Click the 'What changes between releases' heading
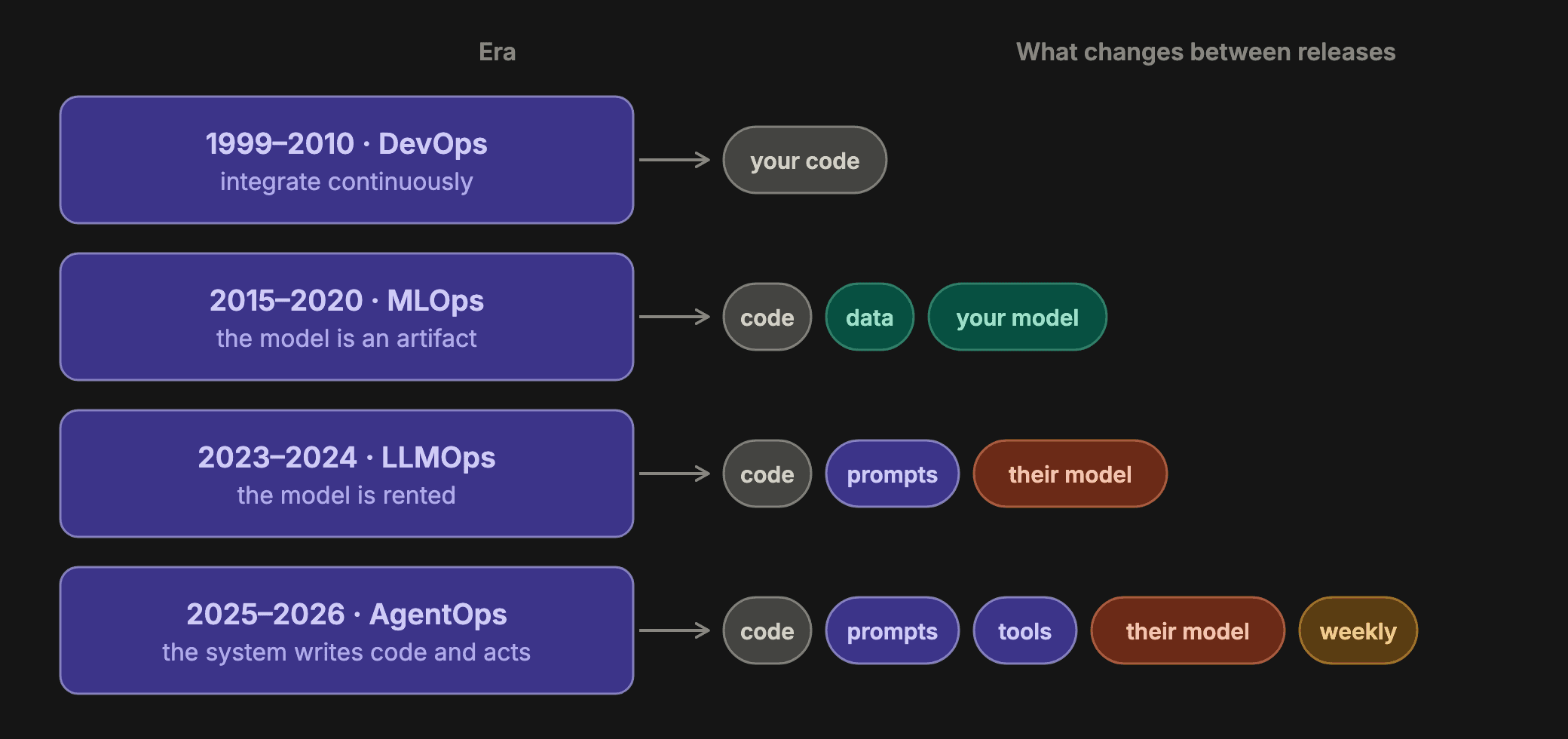Screen dimensions: 1568x739 tap(1205, 52)
